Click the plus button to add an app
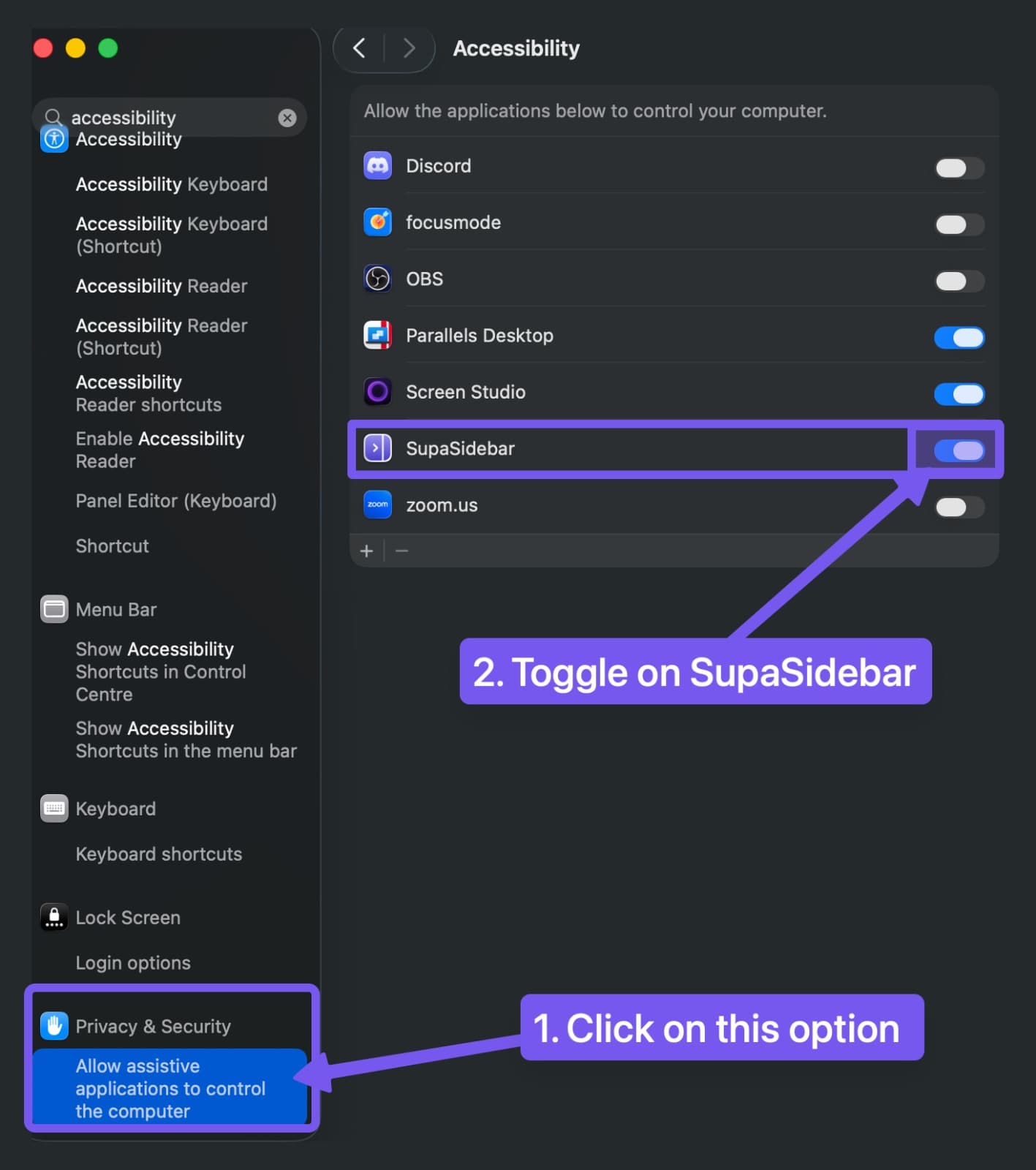This screenshot has width=1036, height=1170. 367,551
